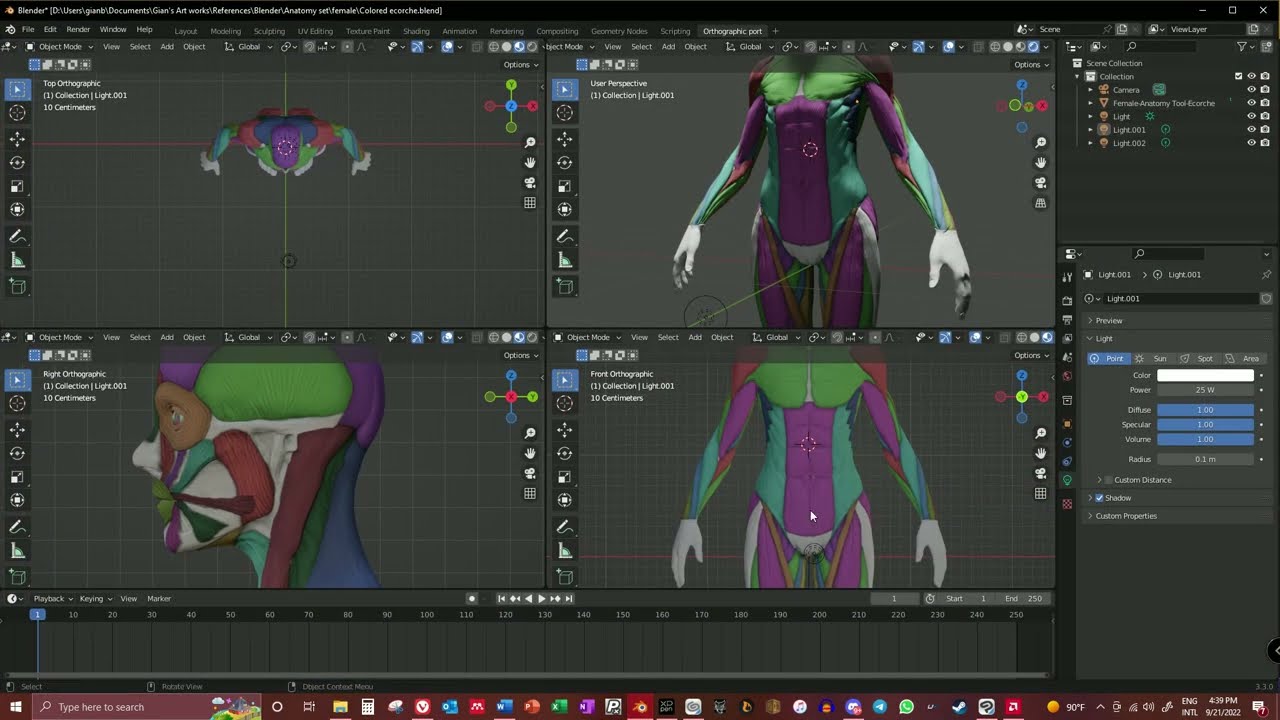1280x720 pixels.
Task: Open the View Layer properties tab
Action: (x=1067, y=339)
